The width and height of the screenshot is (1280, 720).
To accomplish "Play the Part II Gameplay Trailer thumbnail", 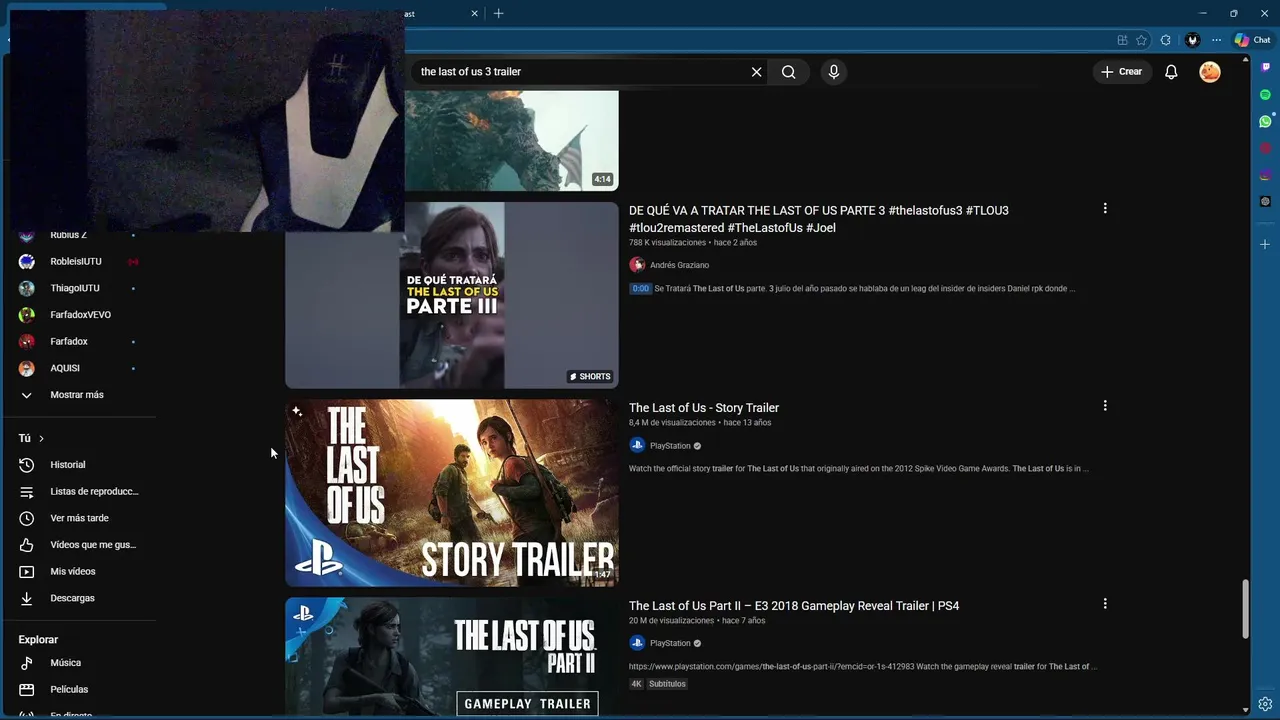I will [x=451, y=657].
